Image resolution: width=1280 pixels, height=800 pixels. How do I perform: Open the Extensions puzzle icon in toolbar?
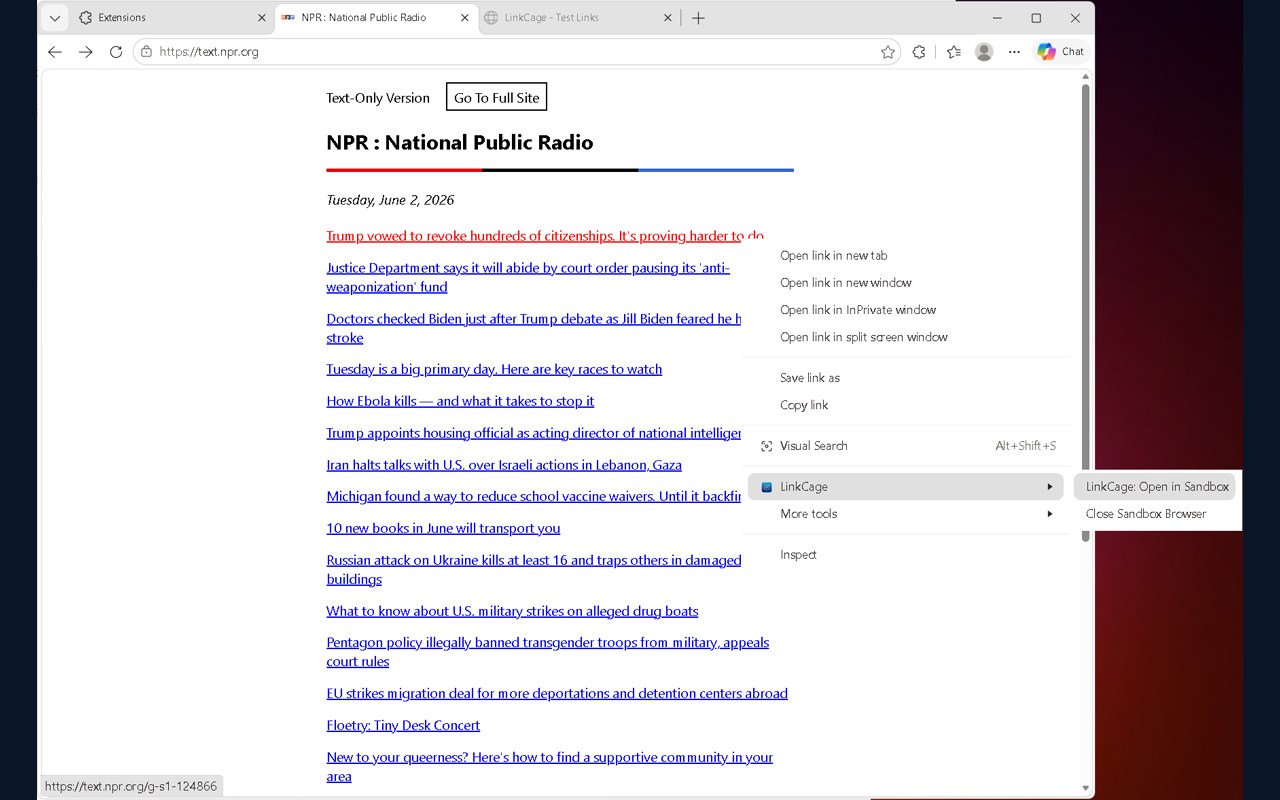tap(919, 52)
